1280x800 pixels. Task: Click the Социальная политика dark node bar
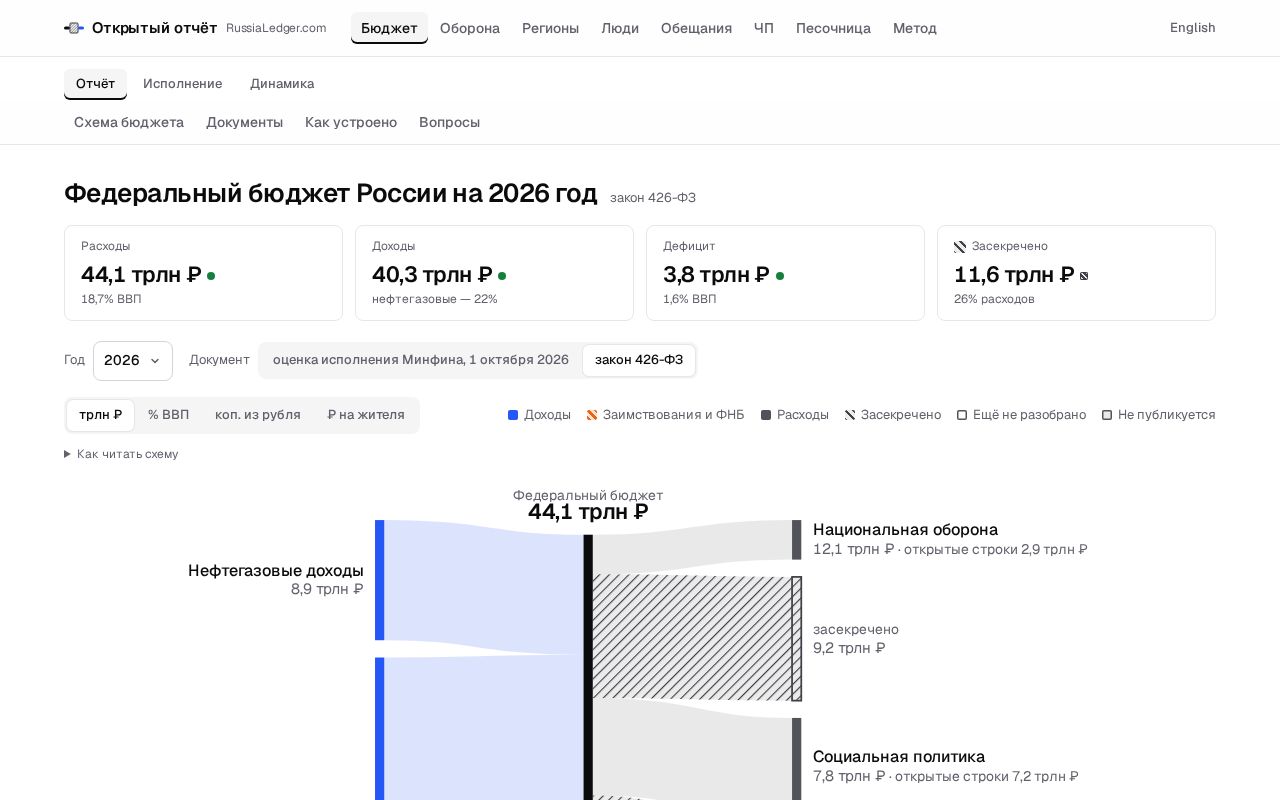(797, 759)
